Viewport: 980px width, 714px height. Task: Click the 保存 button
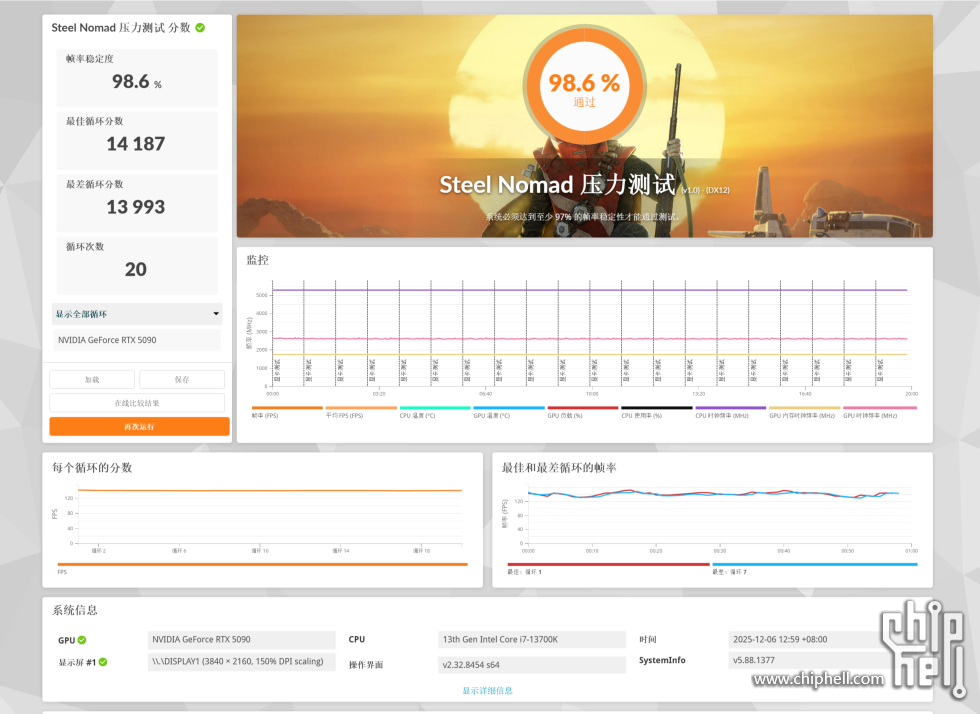click(181, 380)
